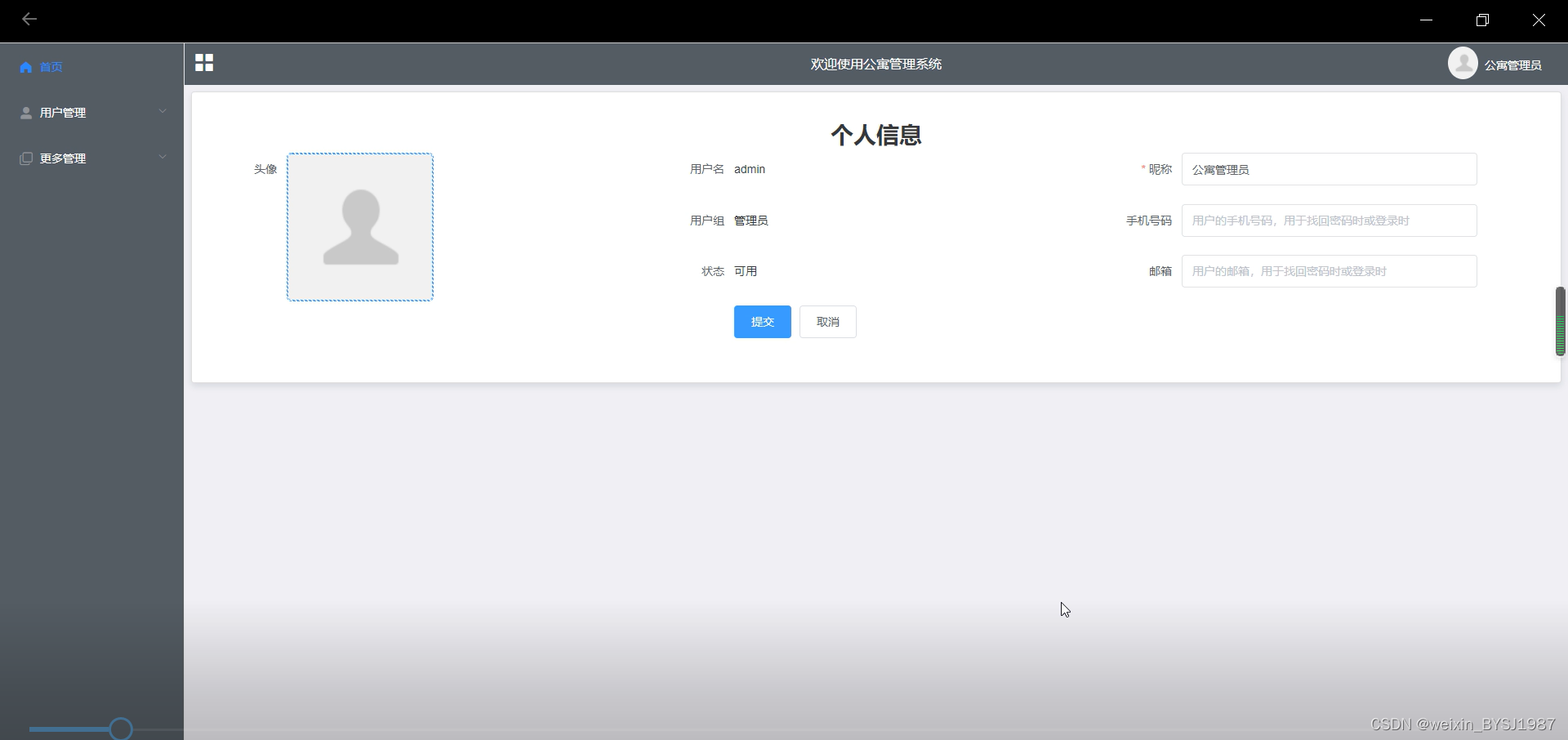Restore down the window
This screenshot has height=740, width=1568.
[x=1482, y=20]
